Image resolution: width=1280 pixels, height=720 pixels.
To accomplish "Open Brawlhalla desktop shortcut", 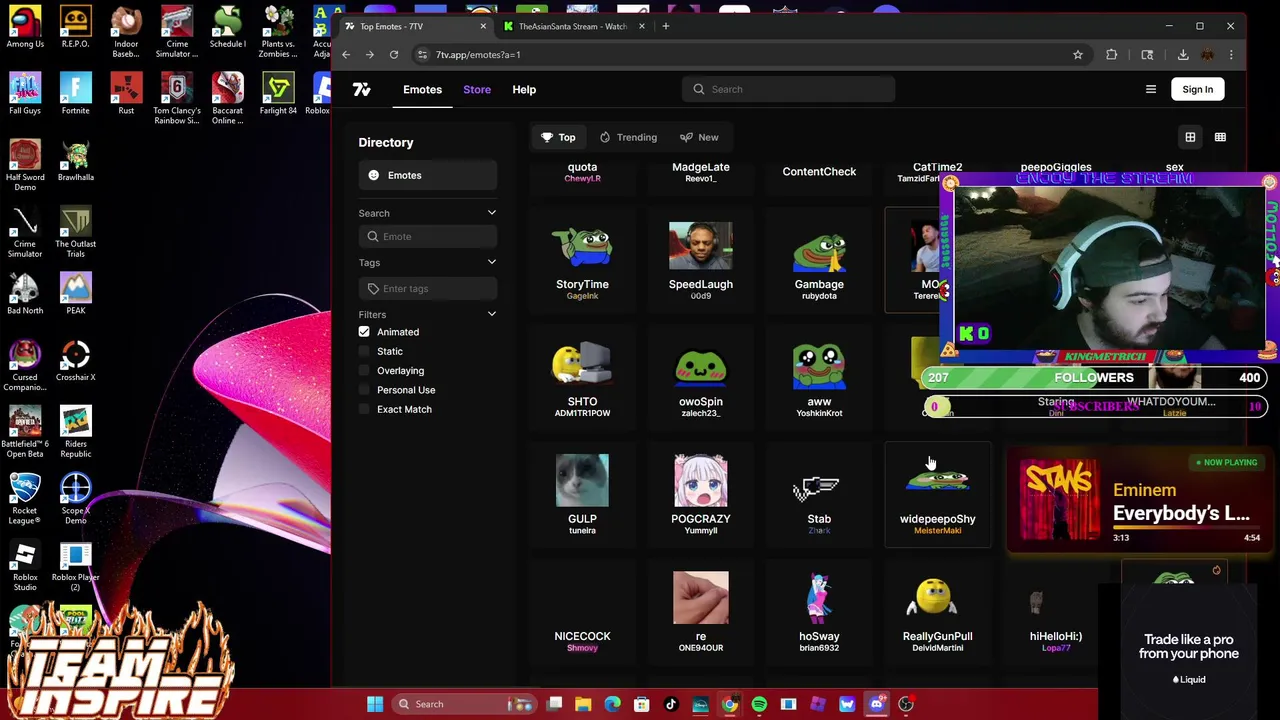I will (75, 160).
